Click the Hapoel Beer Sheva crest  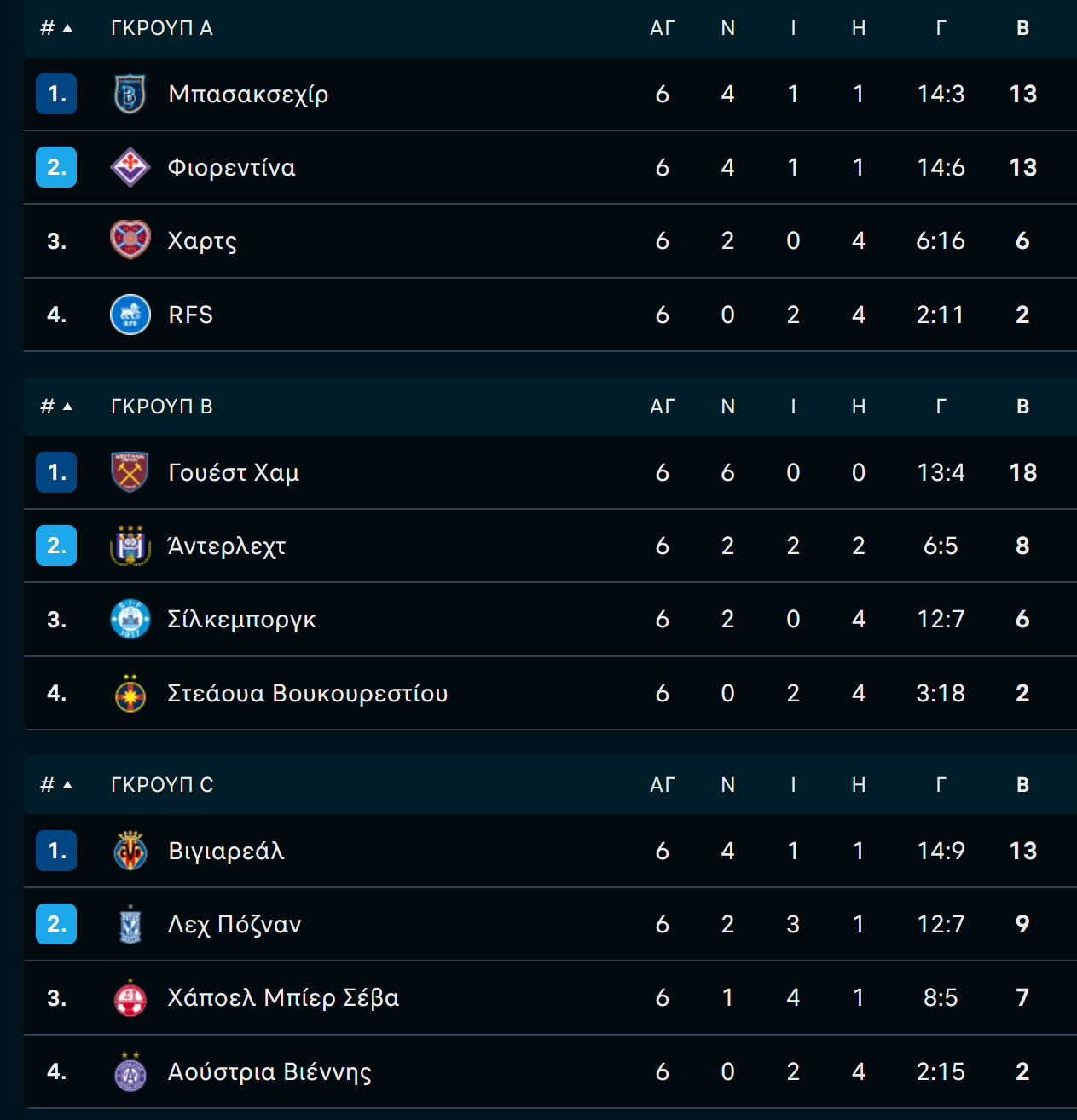point(130,997)
